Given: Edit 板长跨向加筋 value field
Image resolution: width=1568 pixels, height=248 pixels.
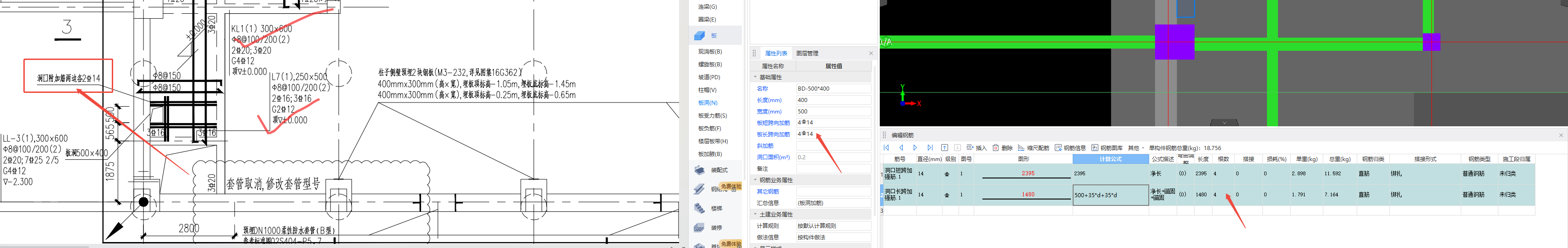Looking at the screenshot, I should [833, 135].
